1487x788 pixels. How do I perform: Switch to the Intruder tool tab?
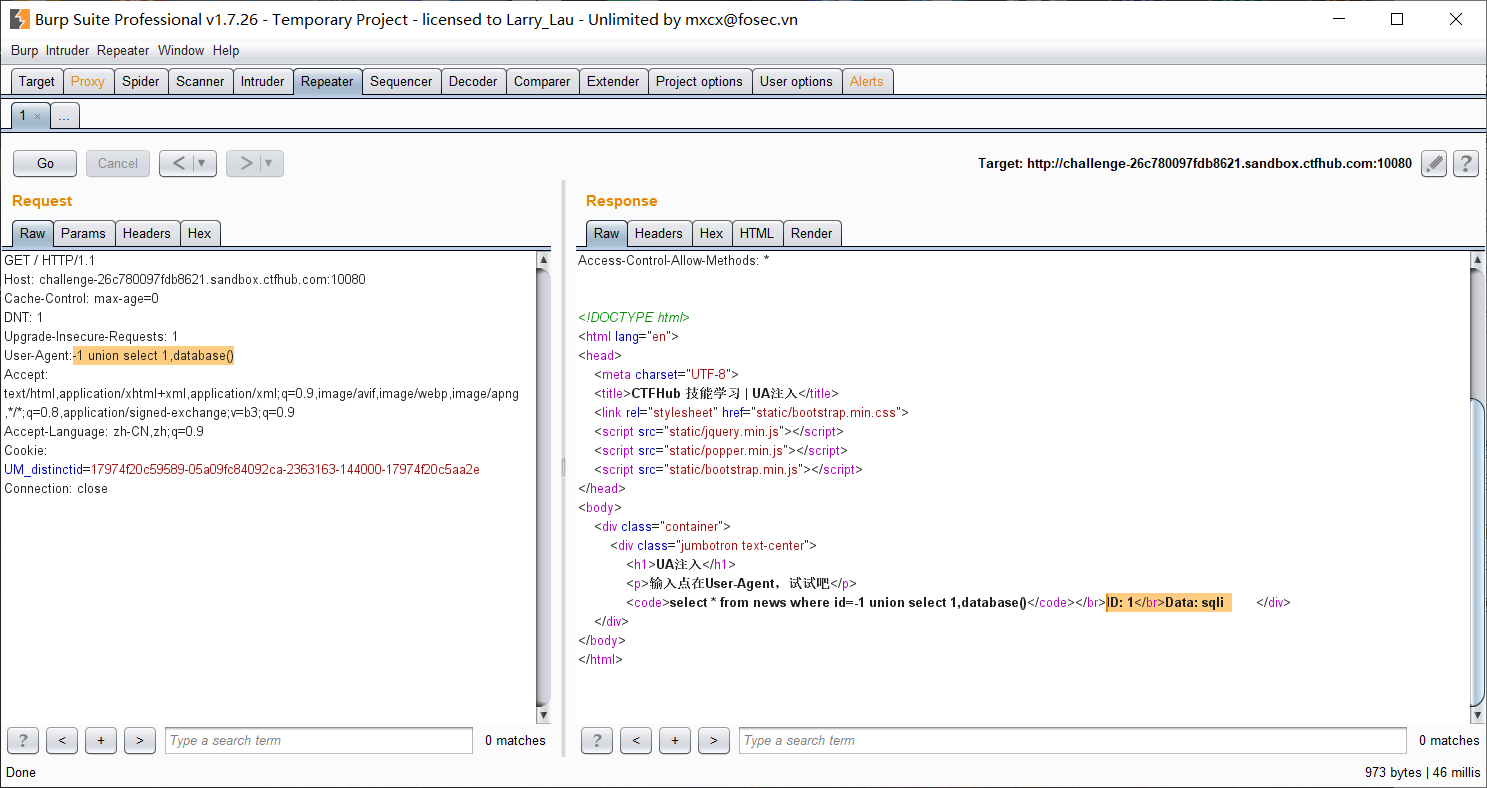coord(263,82)
